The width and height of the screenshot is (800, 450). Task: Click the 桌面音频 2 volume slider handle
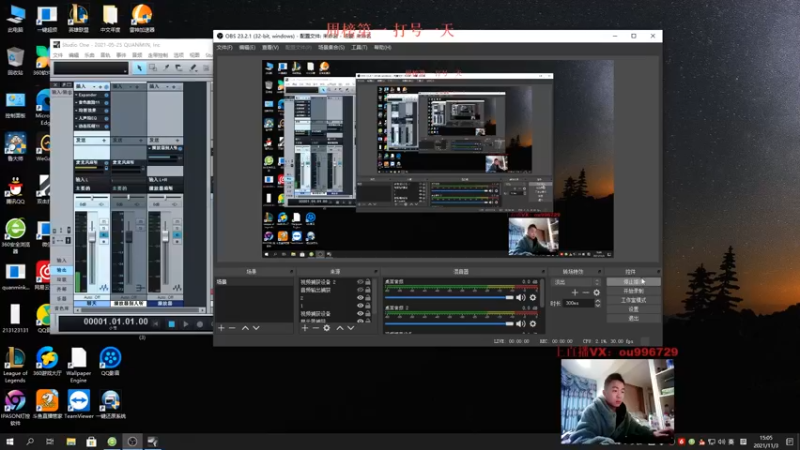click(509, 323)
